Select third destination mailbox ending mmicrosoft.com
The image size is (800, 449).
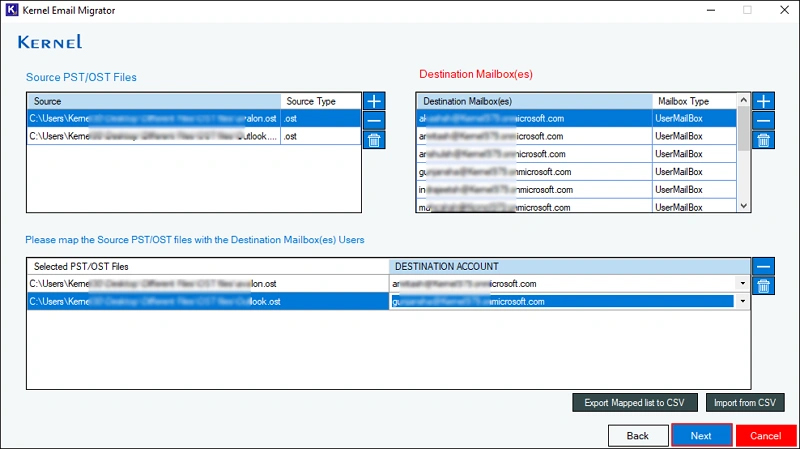tap(534, 154)
